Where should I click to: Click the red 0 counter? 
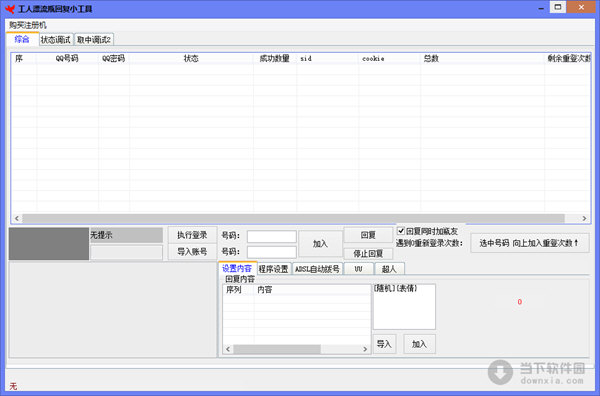tap(520, 302)
